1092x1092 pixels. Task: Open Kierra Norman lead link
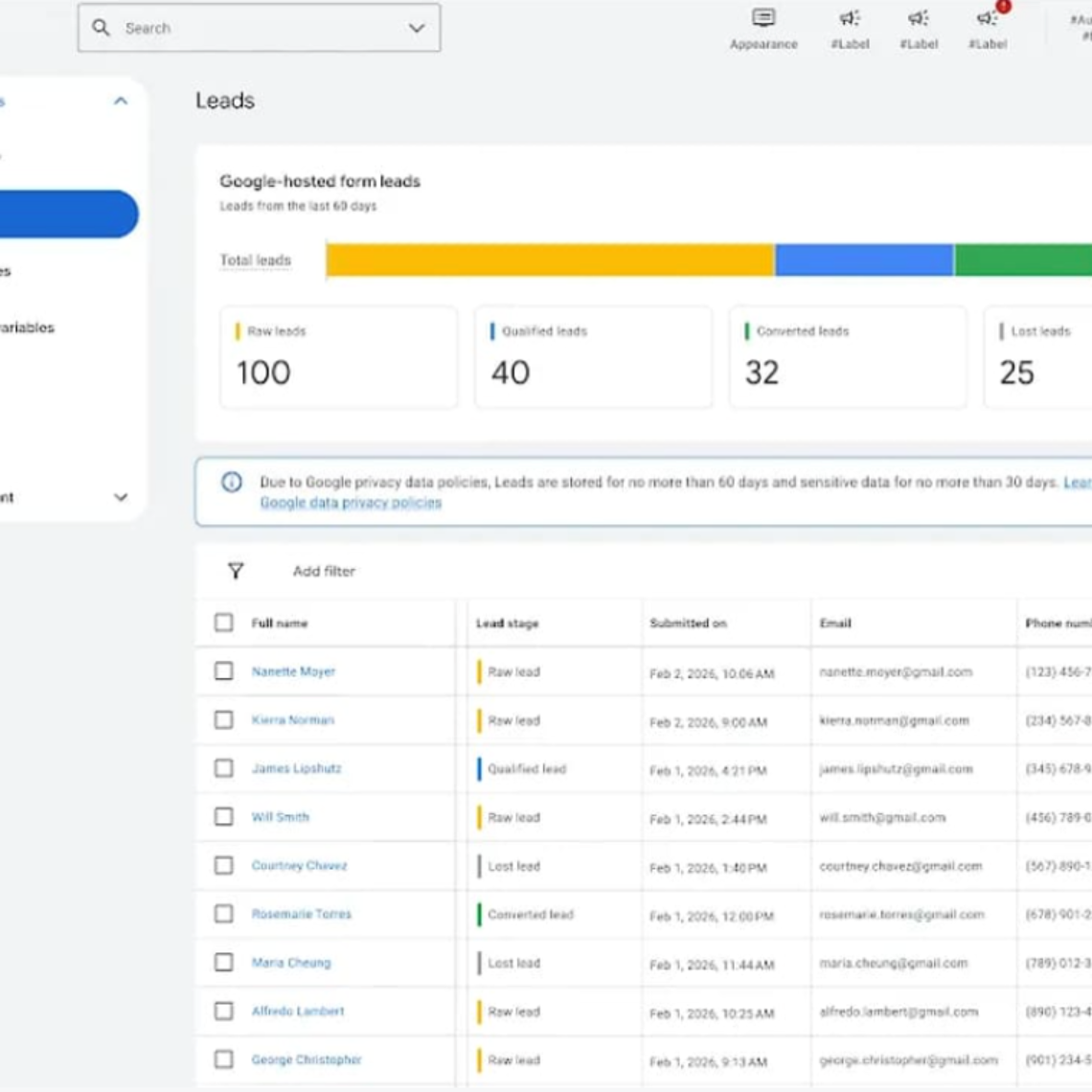(292, 720)
